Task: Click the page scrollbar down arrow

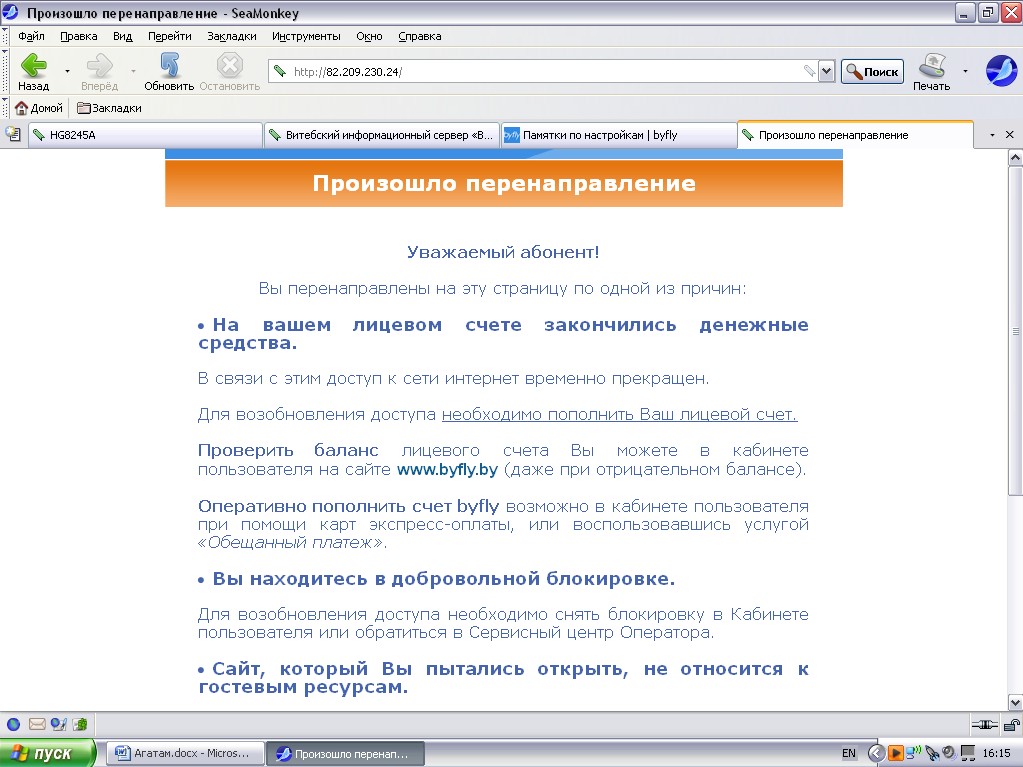Action: (1015, 703)
